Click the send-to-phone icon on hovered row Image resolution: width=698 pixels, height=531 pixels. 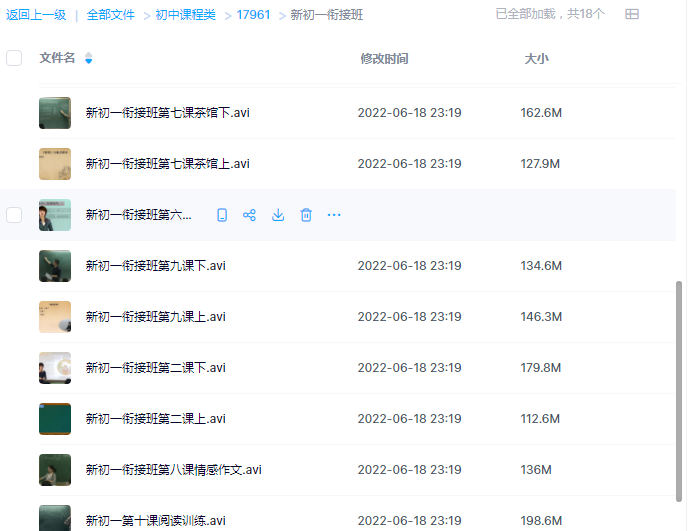click(222, 215)
